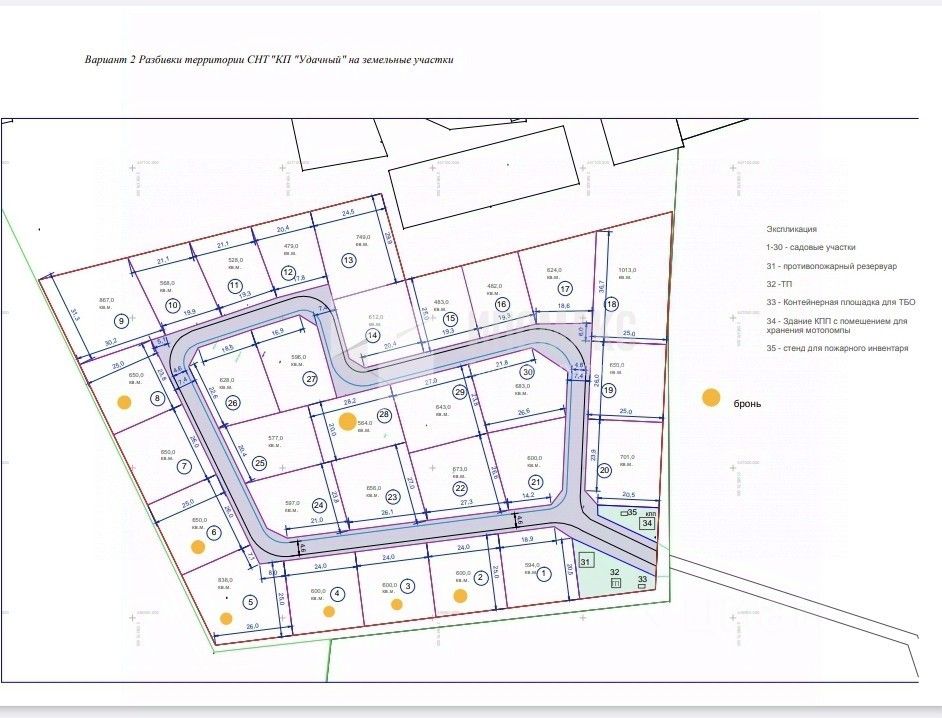Click the area value '701,0' in plot 20
The height and width of the screenshot is (718, 942).
tap(627, 457)
